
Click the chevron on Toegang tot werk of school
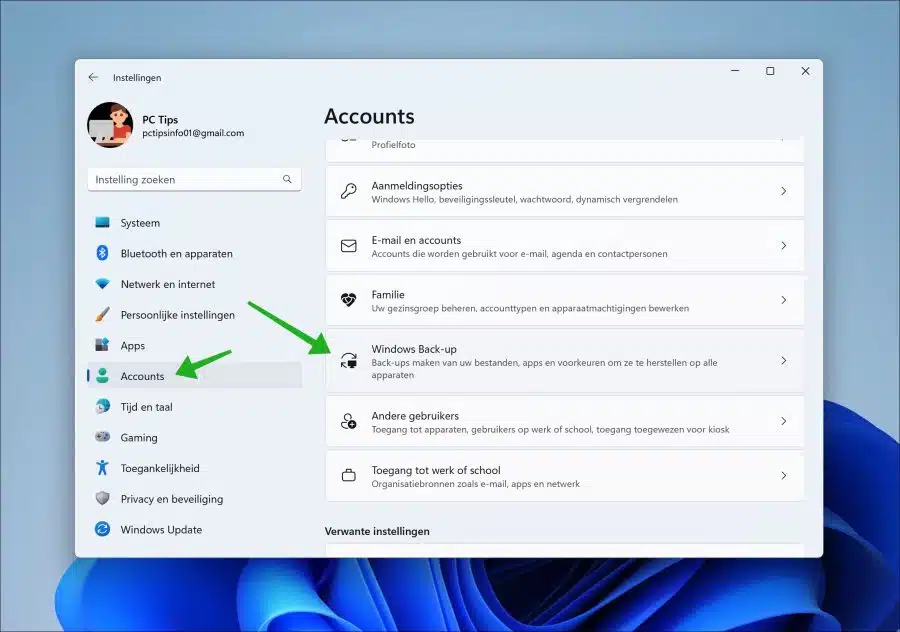click(x=783, y=476)
